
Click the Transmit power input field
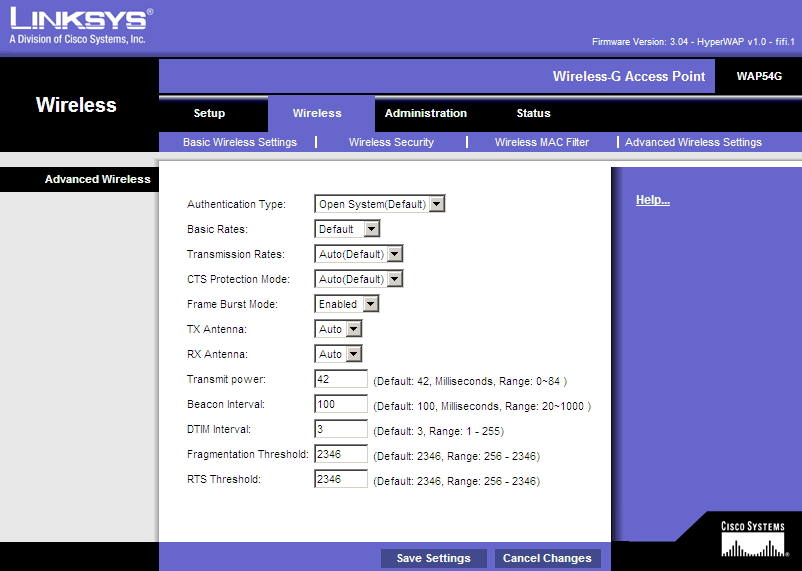click(x=341, y=380)
